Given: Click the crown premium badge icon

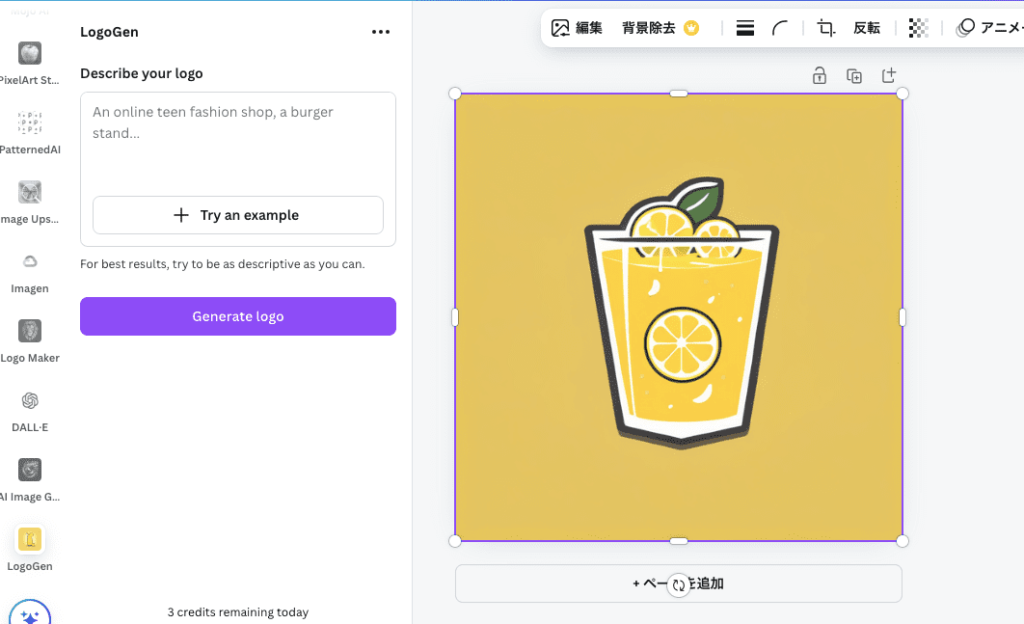Looking at the screenshot, I should click(691, 28).
